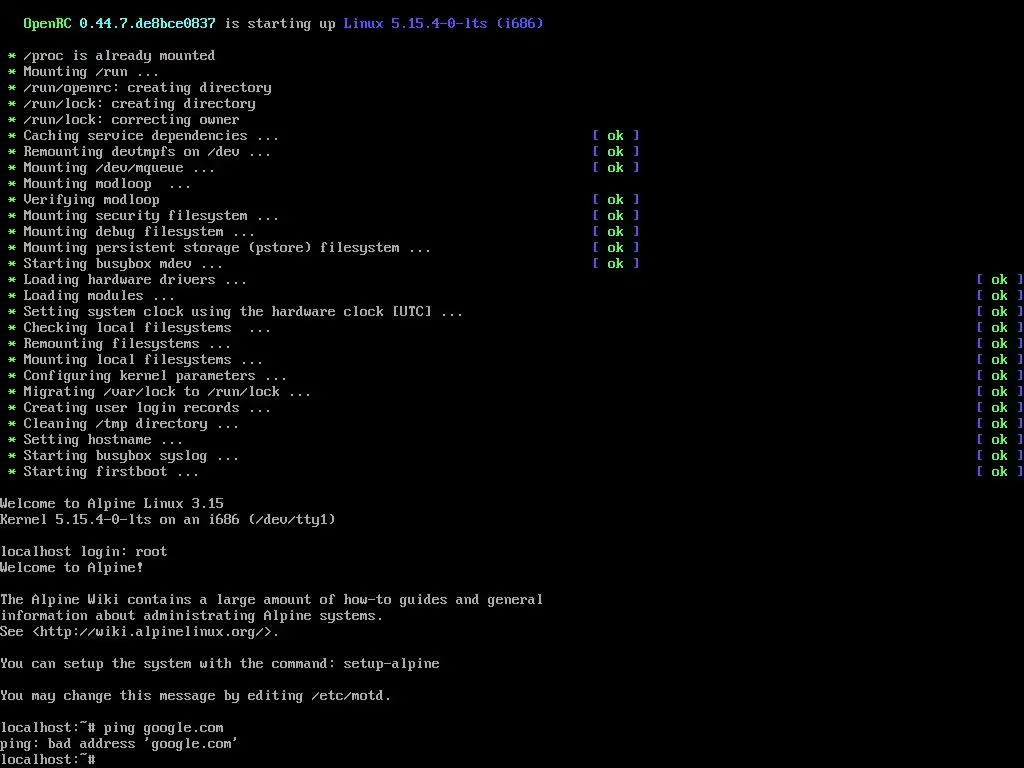Click the '/proc is already mounted' line
This screenshot has width=1024, height=768.
119,56
